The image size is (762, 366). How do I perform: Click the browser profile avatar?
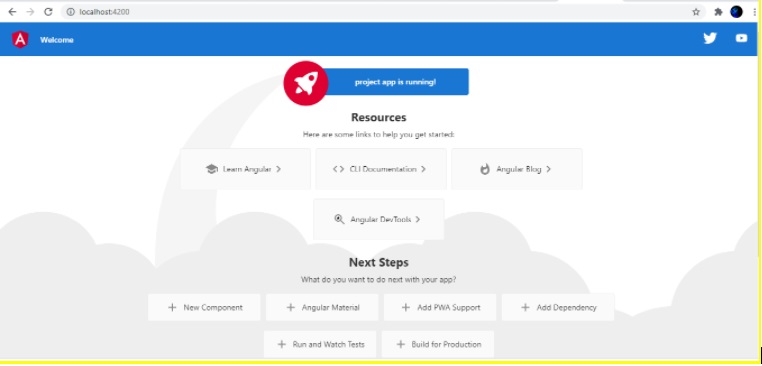click(x=737, y=12)
